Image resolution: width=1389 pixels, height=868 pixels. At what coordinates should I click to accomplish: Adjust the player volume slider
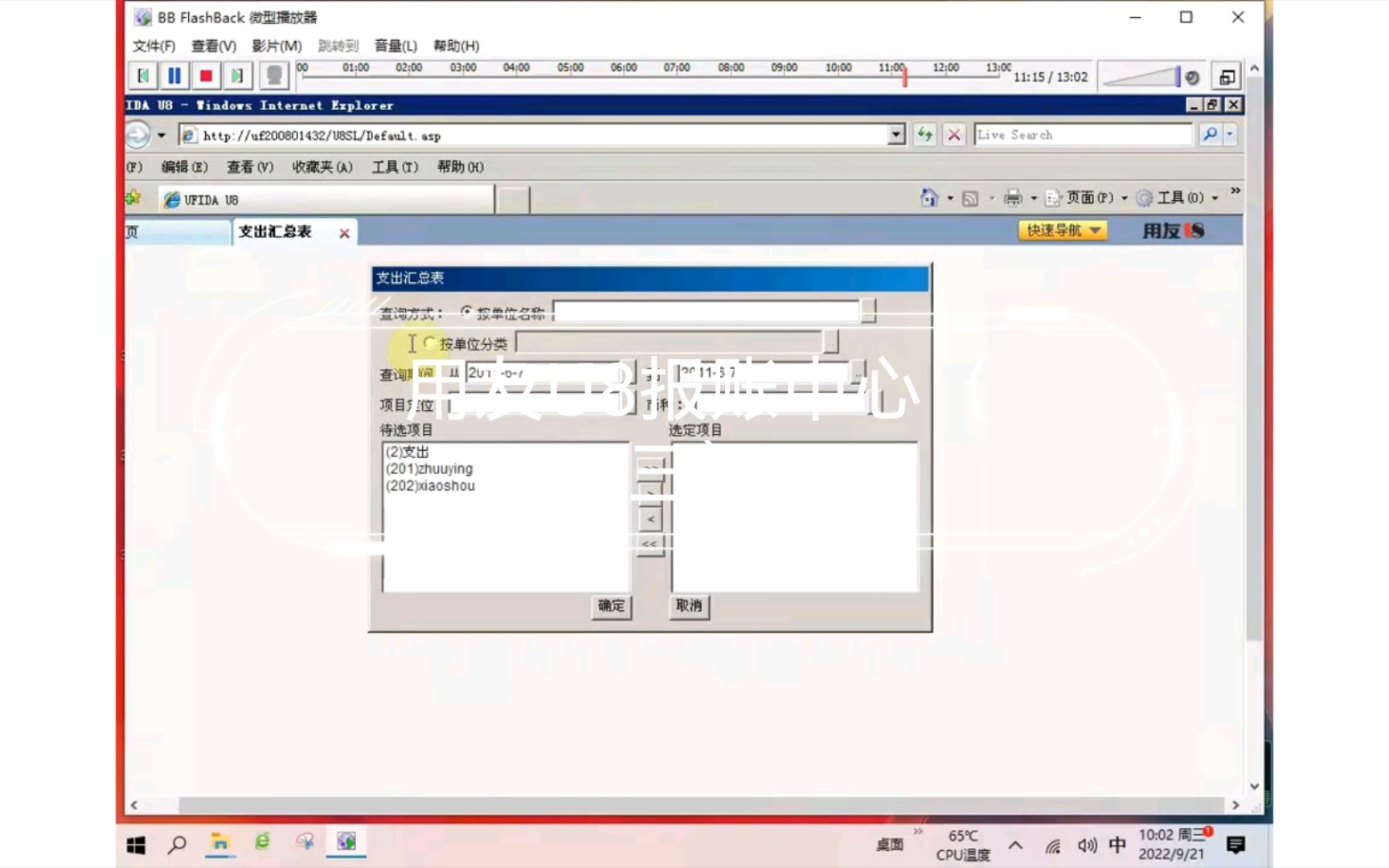1141,77
